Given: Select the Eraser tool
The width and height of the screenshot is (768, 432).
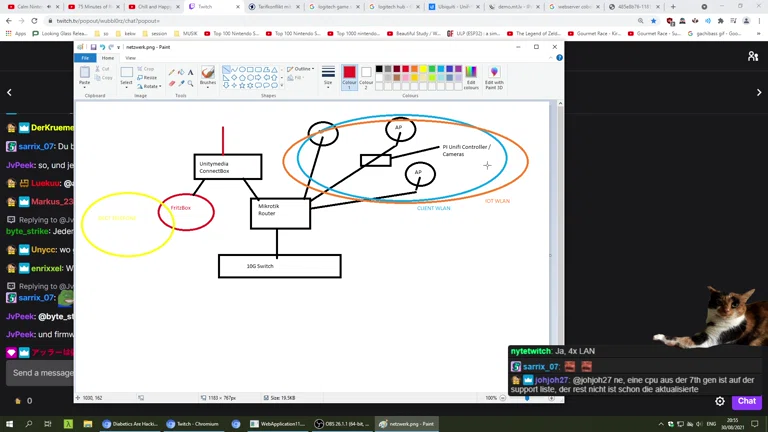Looking at the screenshot, I should pos(172,84).
